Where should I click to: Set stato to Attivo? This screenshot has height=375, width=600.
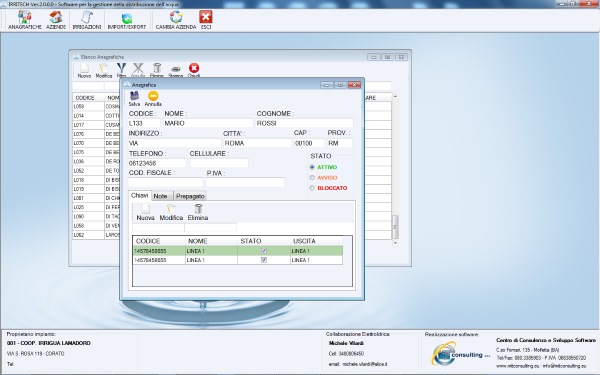[x=312, y=167]
